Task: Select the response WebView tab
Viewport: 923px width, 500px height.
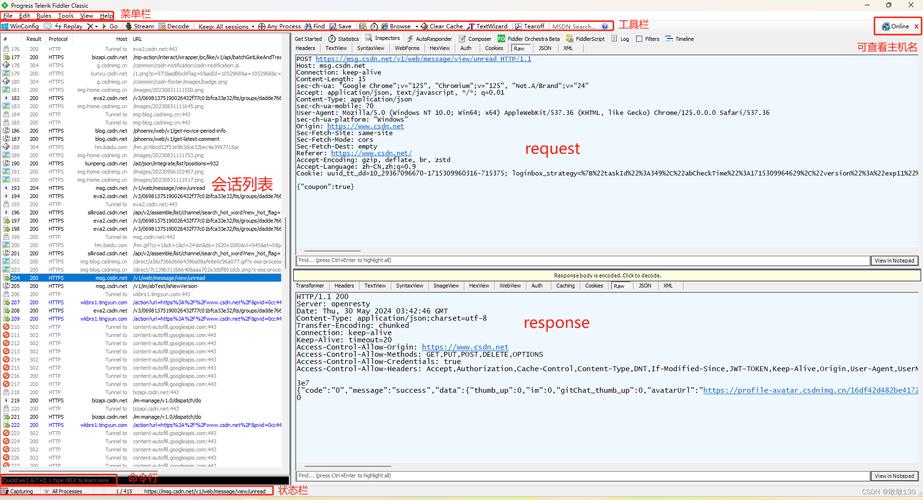Action: click(510, 286)
